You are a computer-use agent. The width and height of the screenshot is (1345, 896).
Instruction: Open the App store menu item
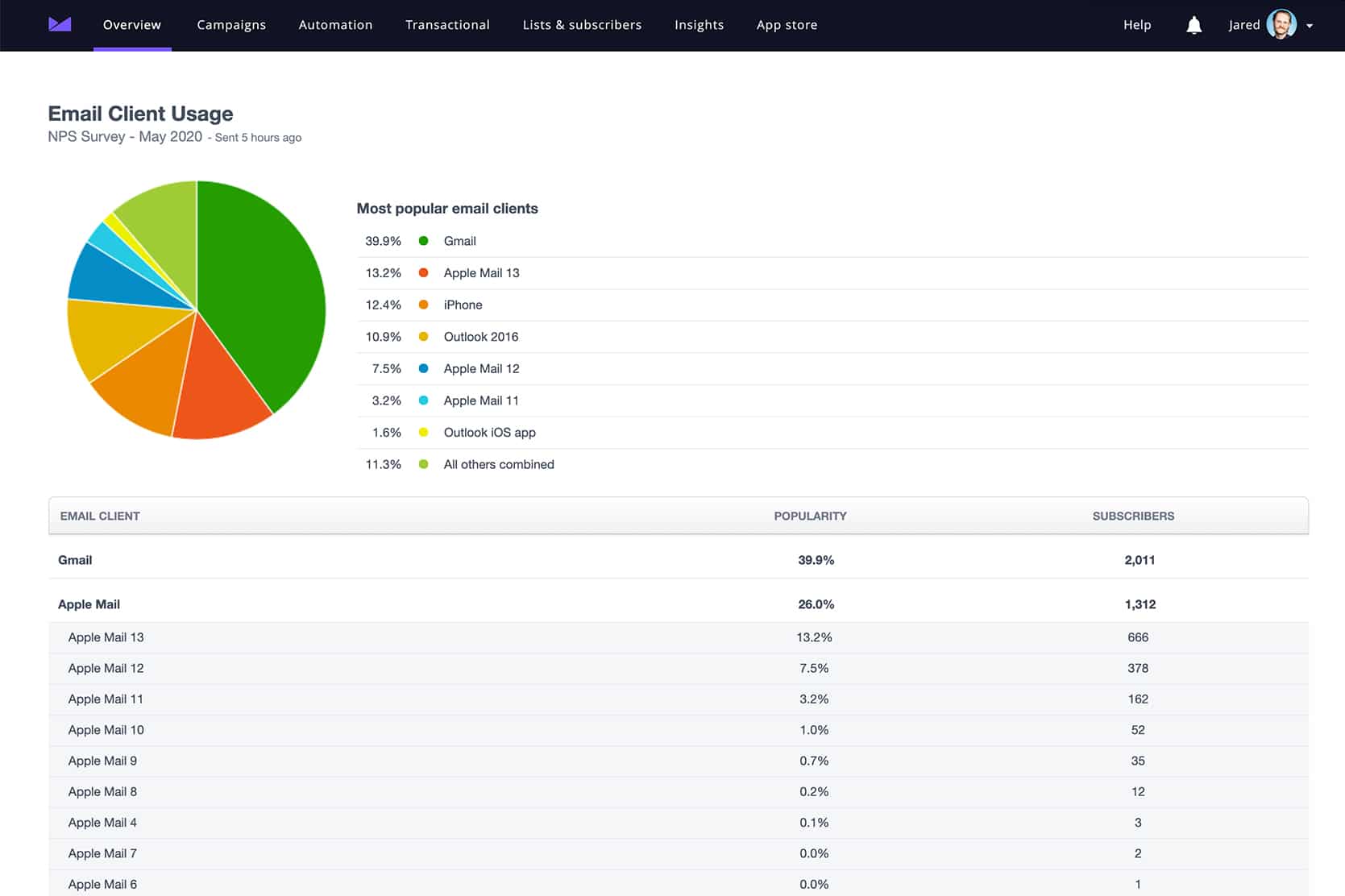[x=787, y=24]
